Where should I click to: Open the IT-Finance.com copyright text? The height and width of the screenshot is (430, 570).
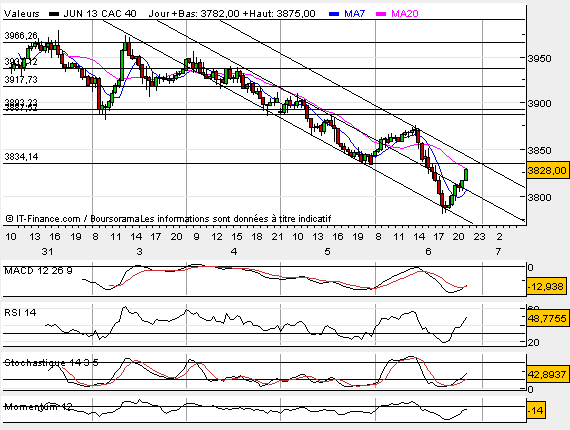point(168,219)
